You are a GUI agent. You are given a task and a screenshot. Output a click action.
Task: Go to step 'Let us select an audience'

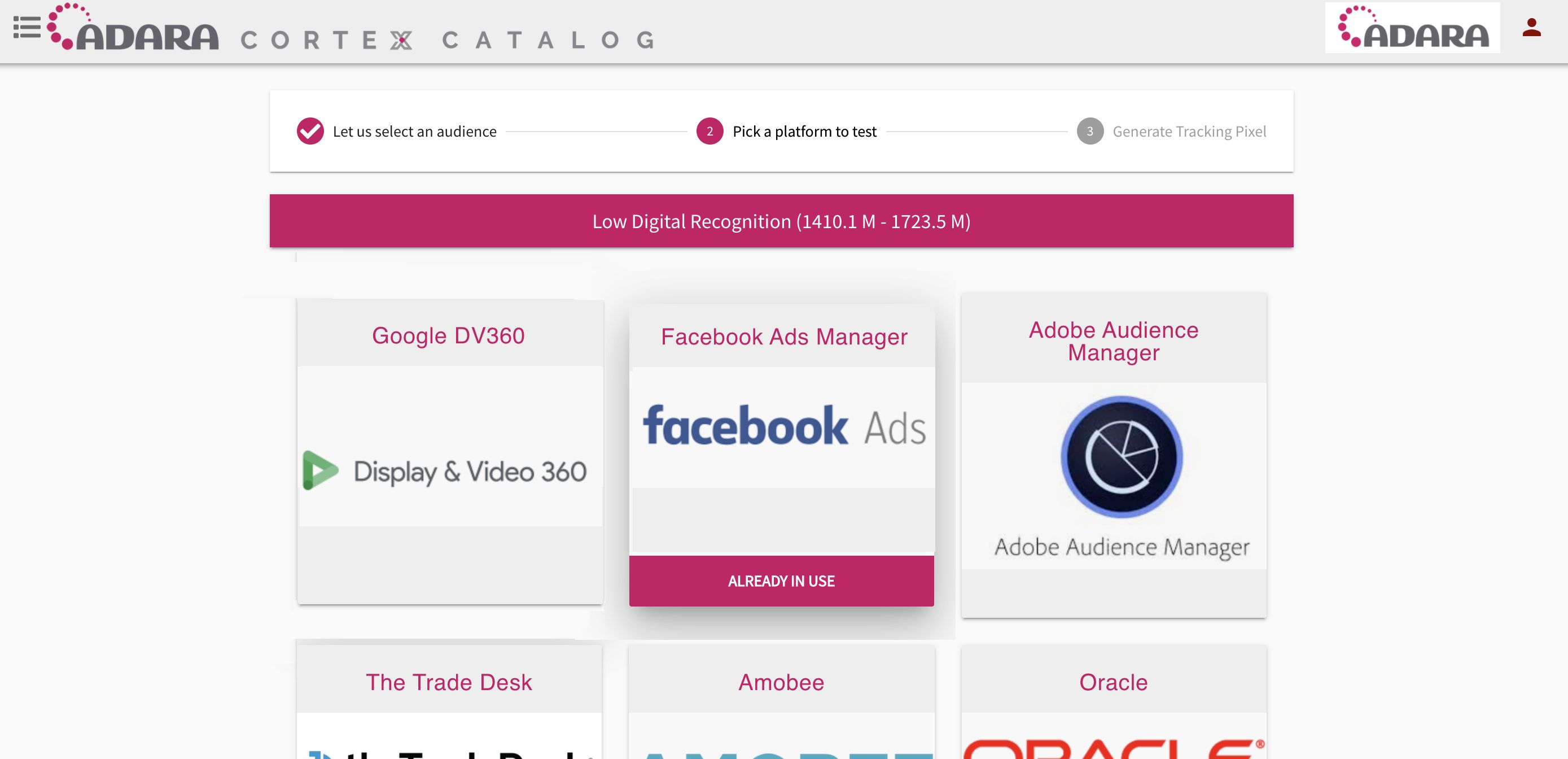pyautogui.click(x=414, y=132)
